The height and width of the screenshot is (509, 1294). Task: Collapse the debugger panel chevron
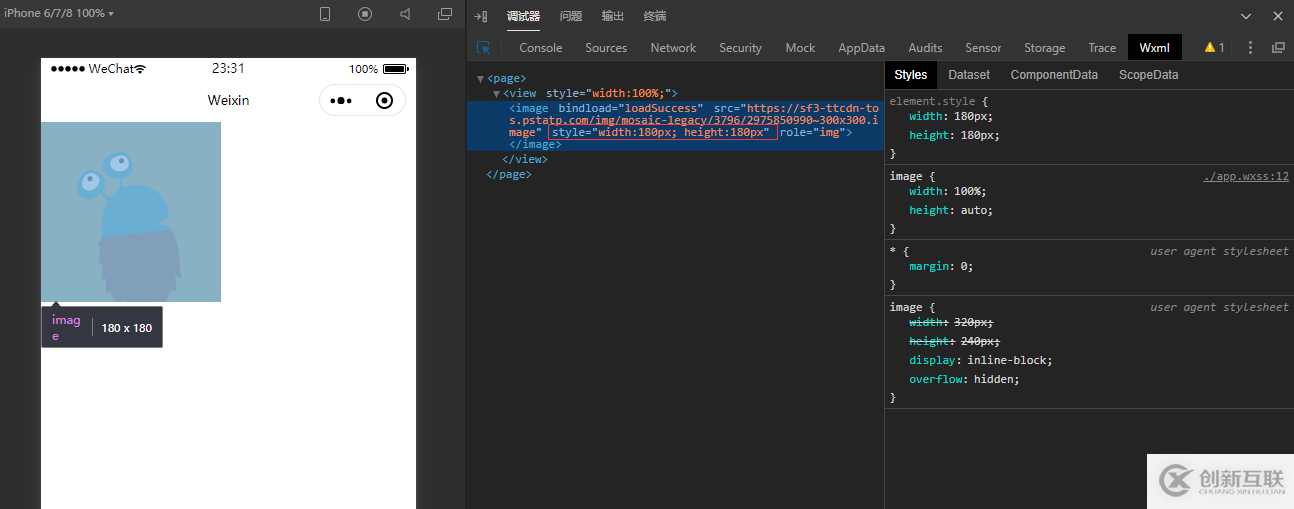point(1246,16)
